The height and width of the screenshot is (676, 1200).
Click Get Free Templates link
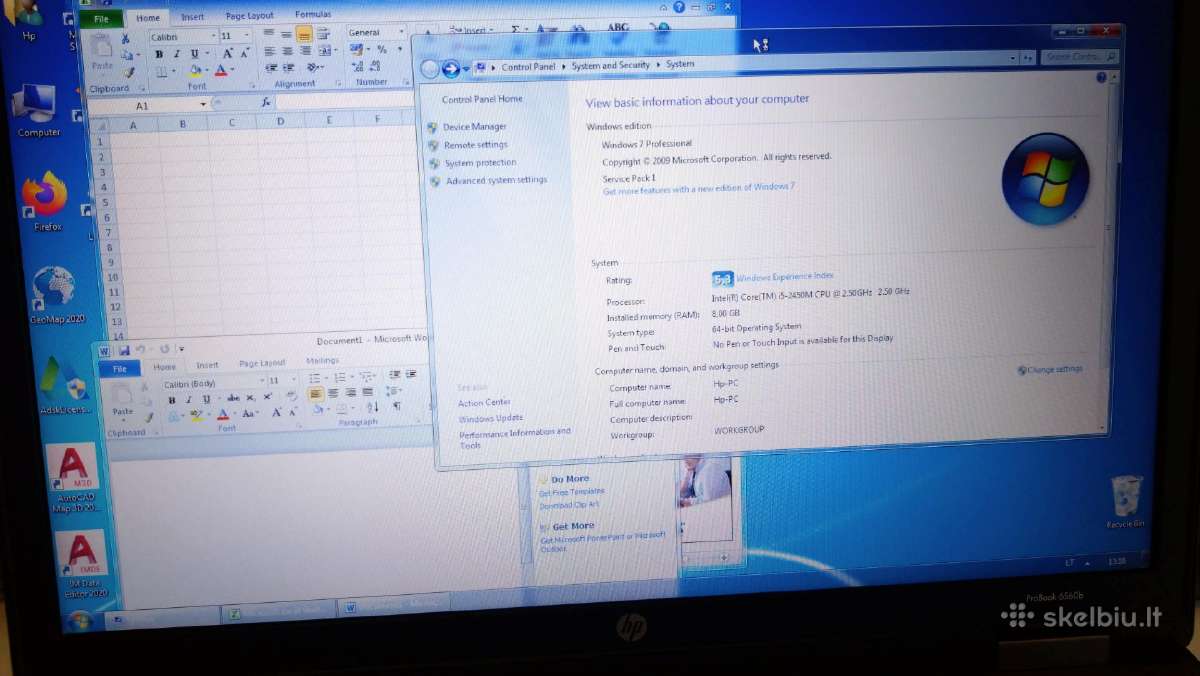[571, 493]
